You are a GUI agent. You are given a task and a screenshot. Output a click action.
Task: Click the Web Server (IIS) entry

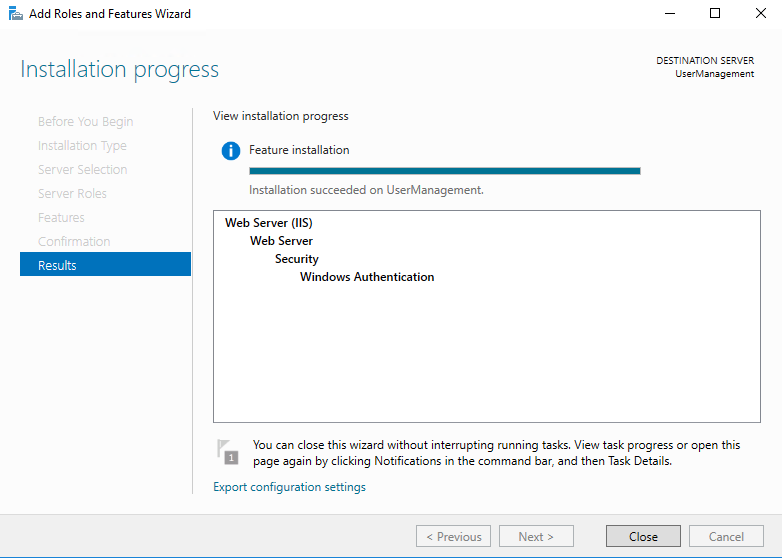tap(269, 223)
